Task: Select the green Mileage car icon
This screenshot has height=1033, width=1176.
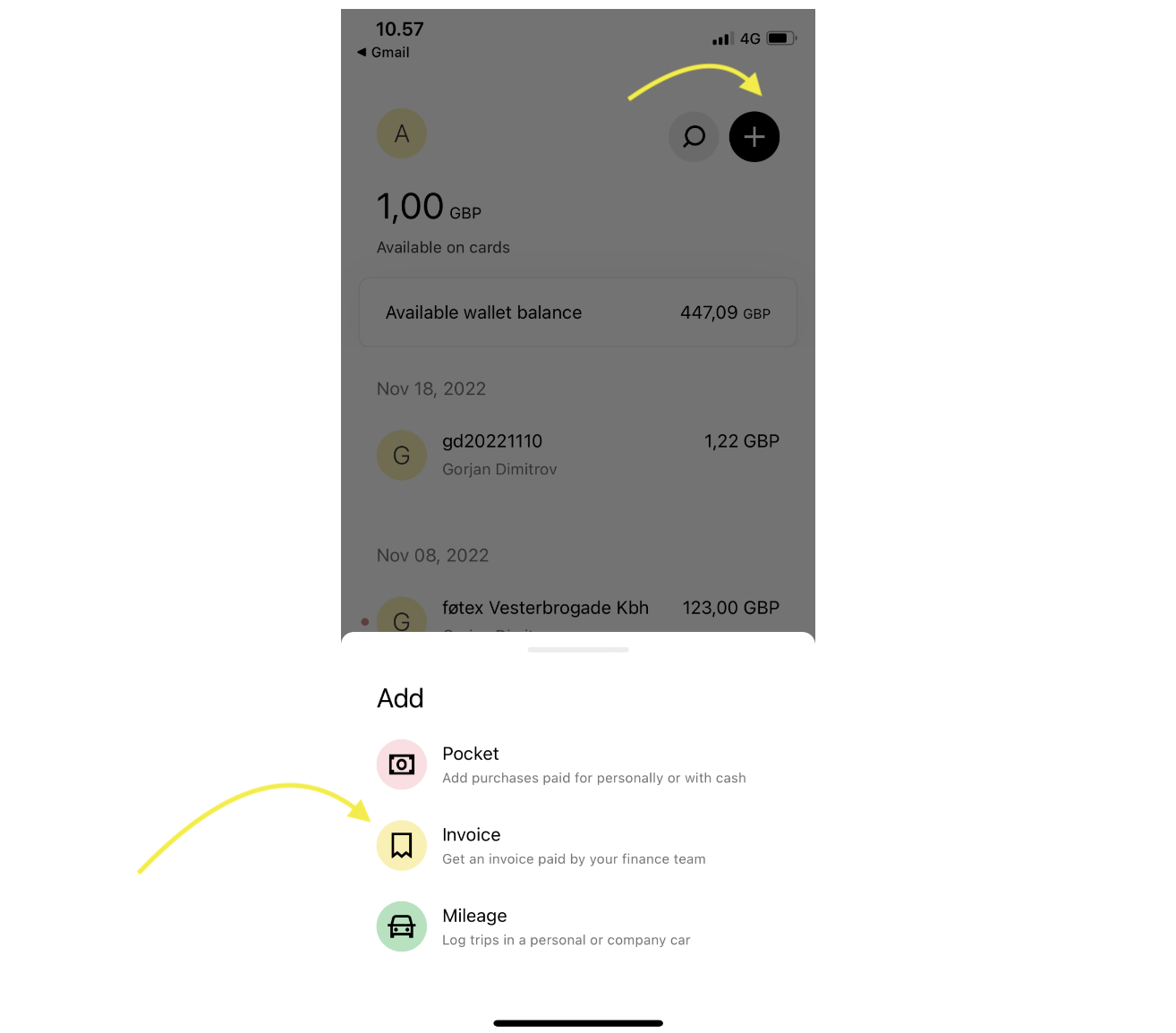Action: 402,926
